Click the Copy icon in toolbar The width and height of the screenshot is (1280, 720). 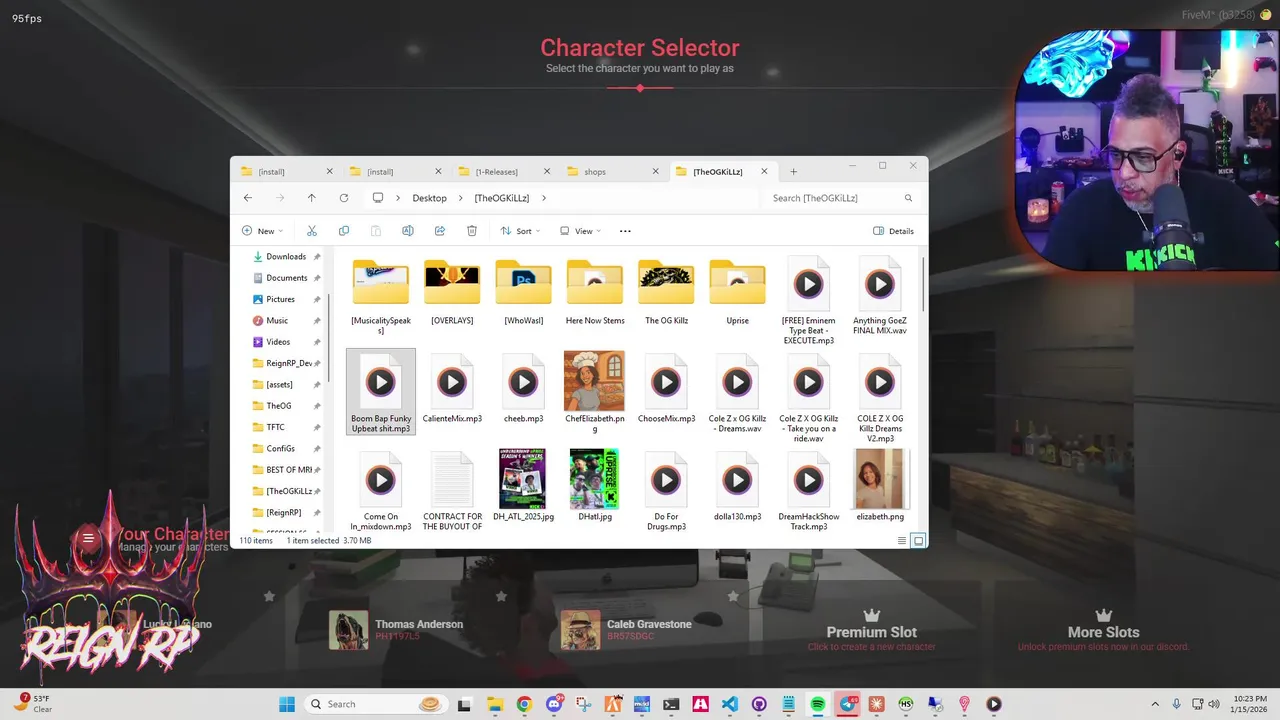point(344,231)
